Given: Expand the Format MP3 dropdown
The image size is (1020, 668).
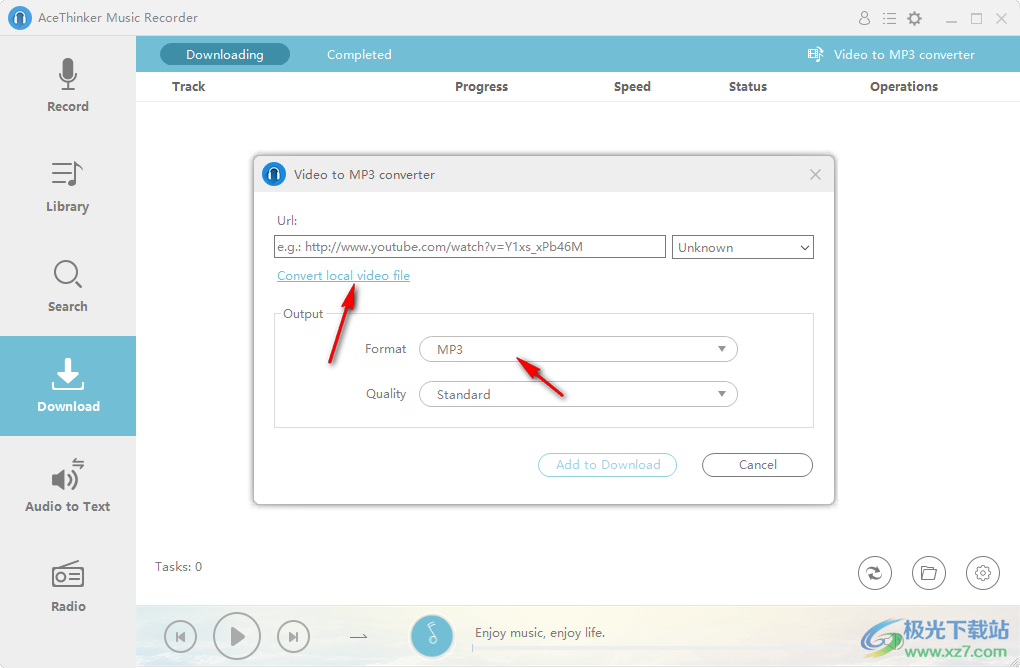Looking at the screenshot, I should click(x=578, y=349).
